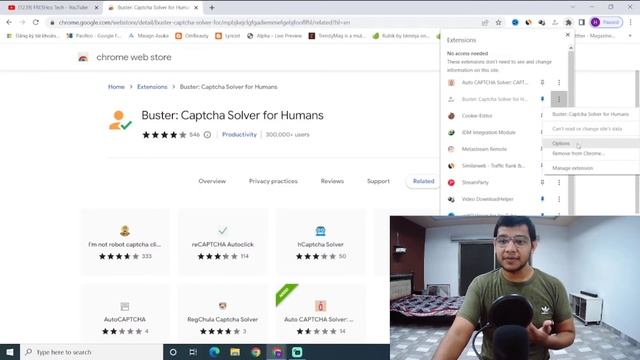Image resolution: width=640 pixels, height=360 pixels.
Task: Open Chrome three-dot main menu
Action: pos(631,22)
